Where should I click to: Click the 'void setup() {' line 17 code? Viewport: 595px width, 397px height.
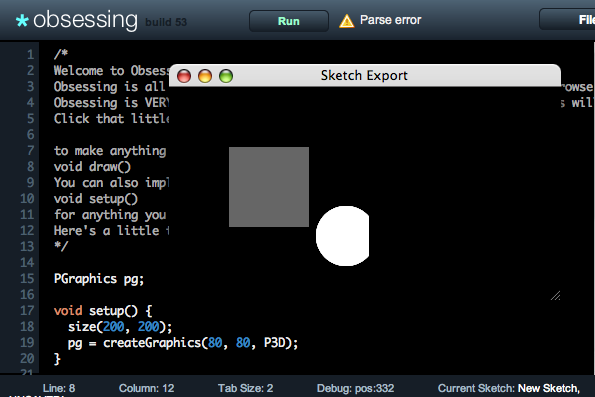pyautogui.click(x=103, y=311)
